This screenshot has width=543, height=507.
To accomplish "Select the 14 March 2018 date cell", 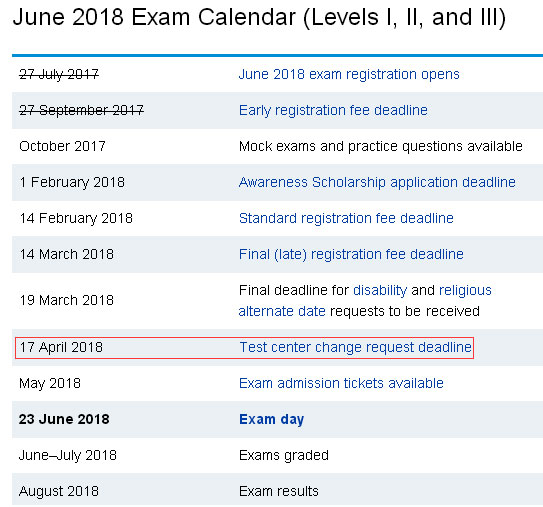I will coord(66,255).
